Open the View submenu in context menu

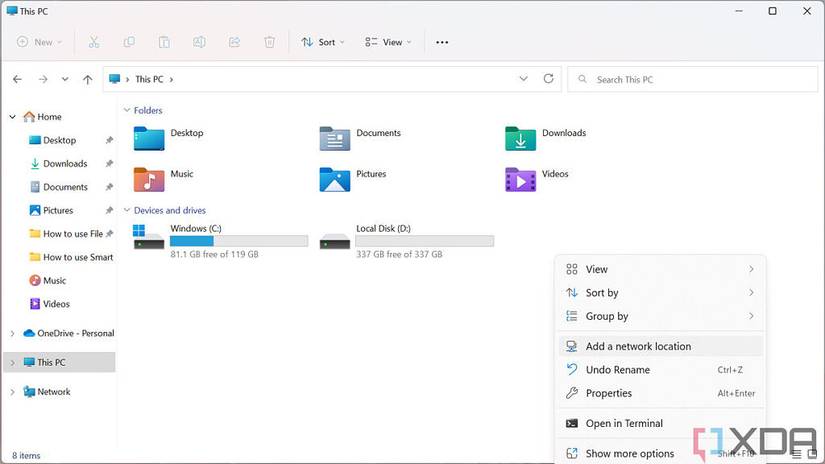660,269
